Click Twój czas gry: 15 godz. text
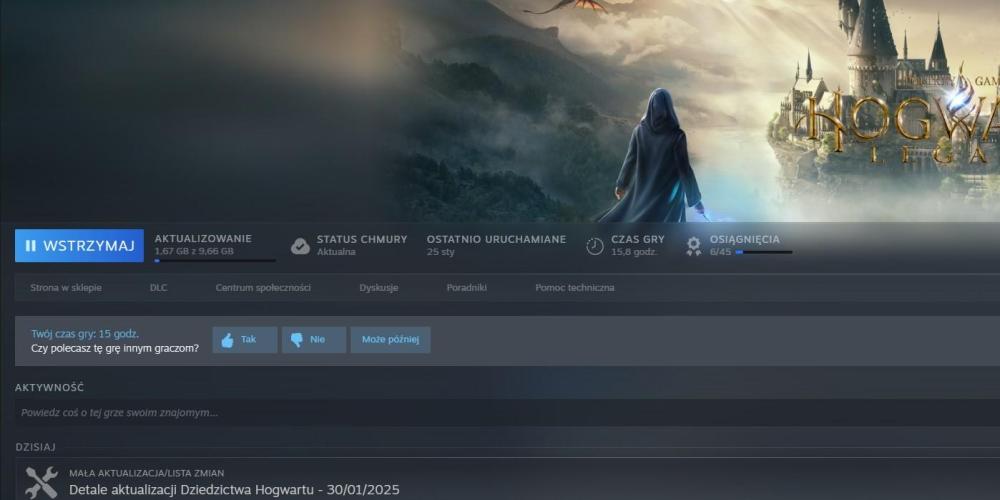Screen dimensions: 1000x500 pyautogui.click(x=85, y=334)
